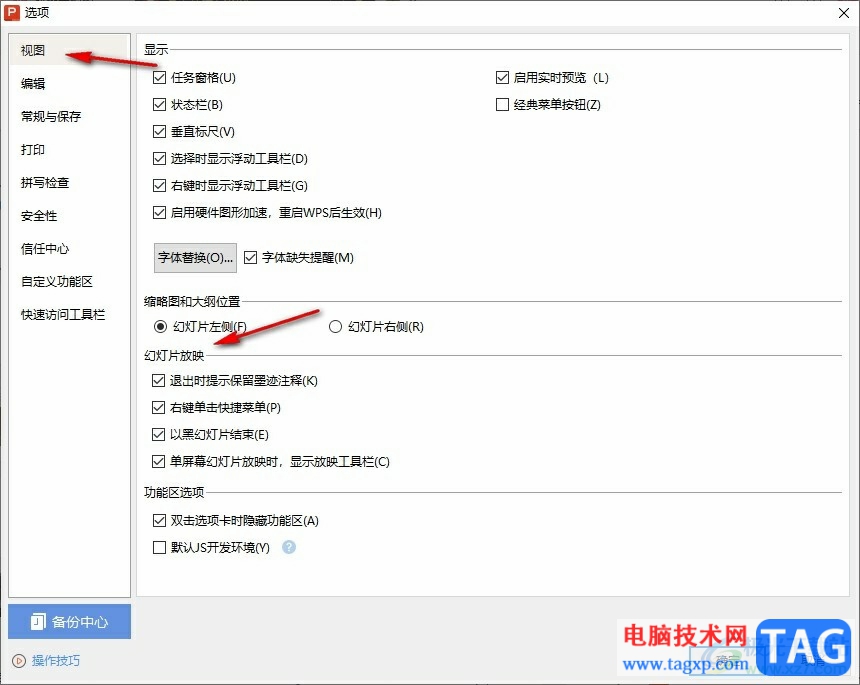Close the 选项 dialog
The width and height of the screenshot is (860, 685).
(844, 13)
